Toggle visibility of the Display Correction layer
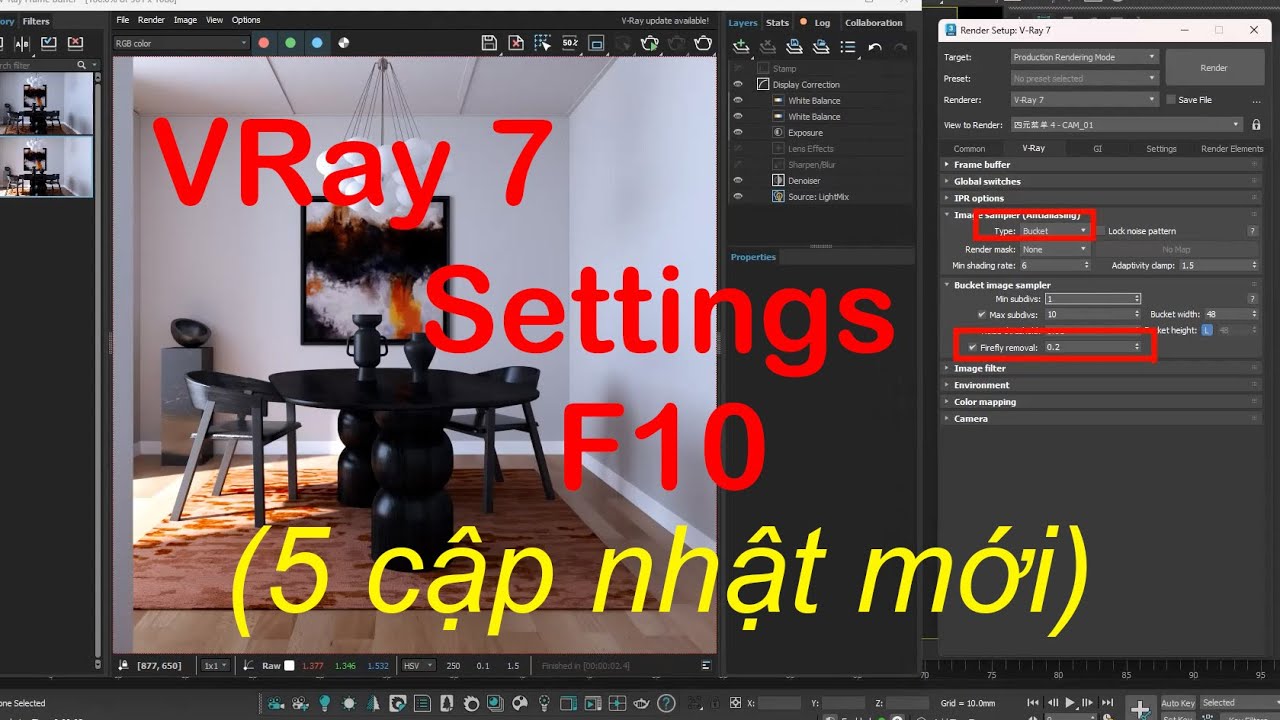 pos(738,84)
